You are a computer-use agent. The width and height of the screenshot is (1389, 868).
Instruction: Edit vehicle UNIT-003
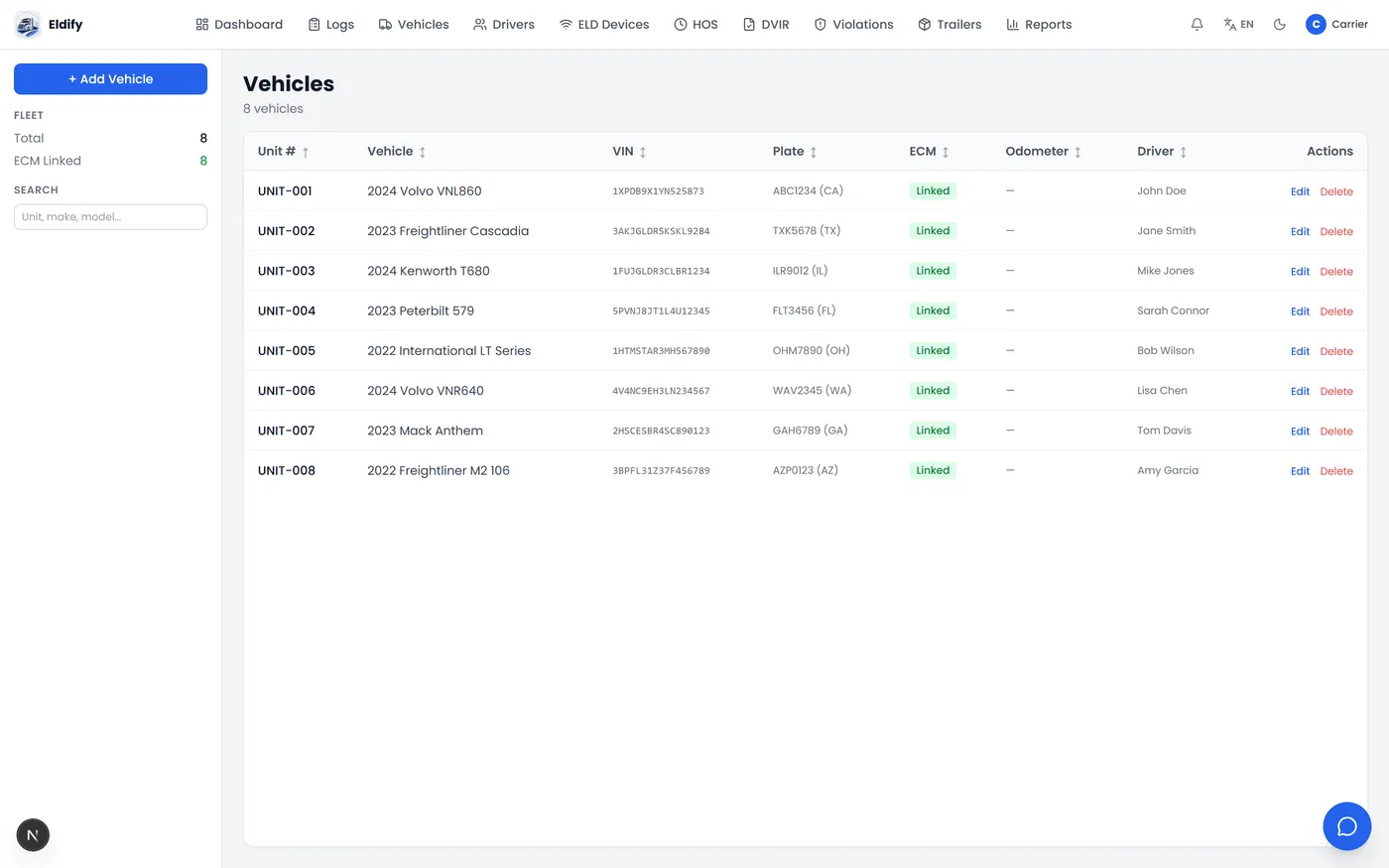coord(1300,271)
